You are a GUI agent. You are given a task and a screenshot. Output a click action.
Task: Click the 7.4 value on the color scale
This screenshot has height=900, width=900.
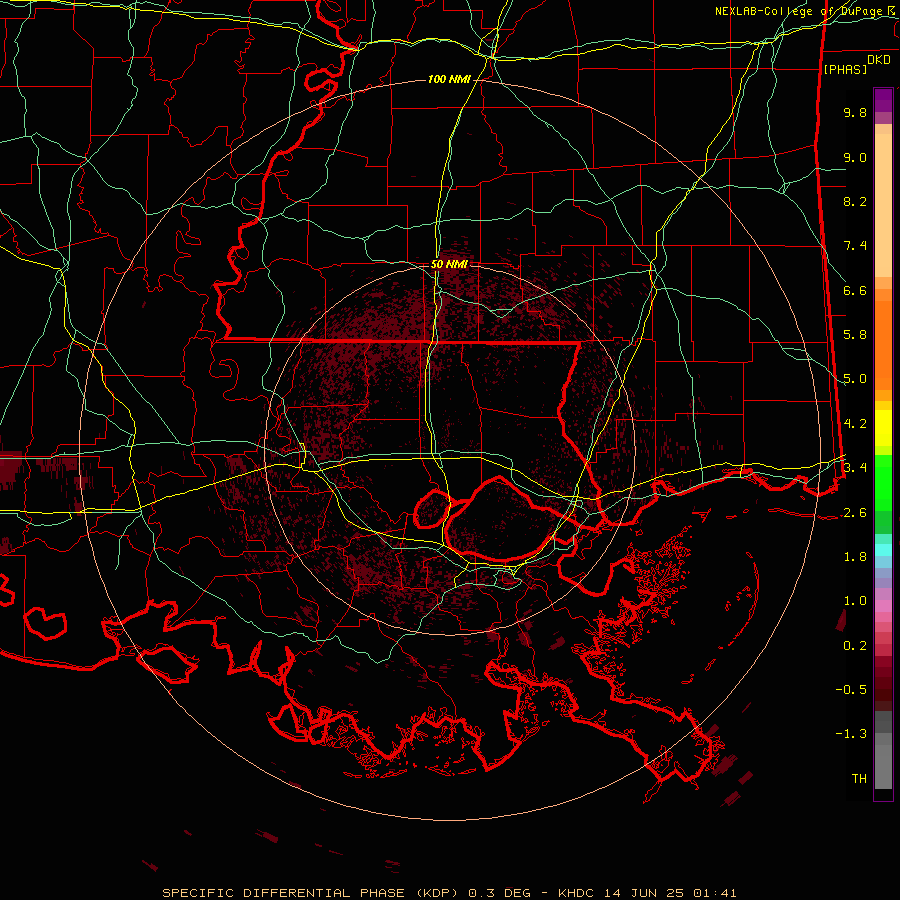coord(855,246)
